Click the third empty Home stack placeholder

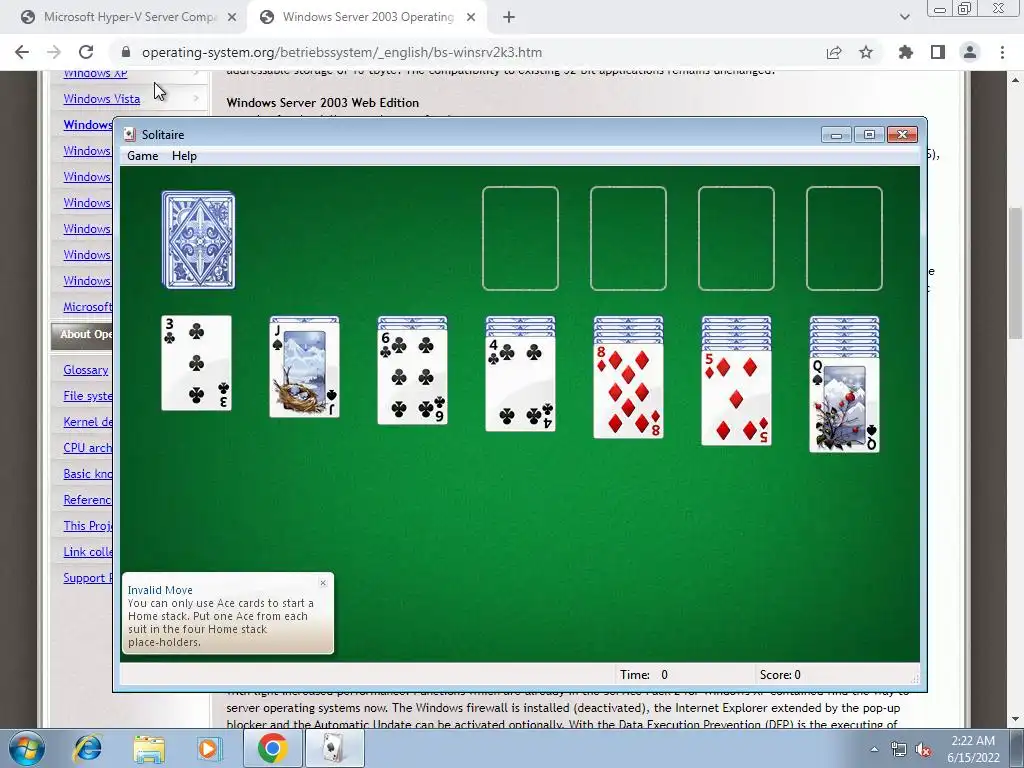[x=737, y=238]
